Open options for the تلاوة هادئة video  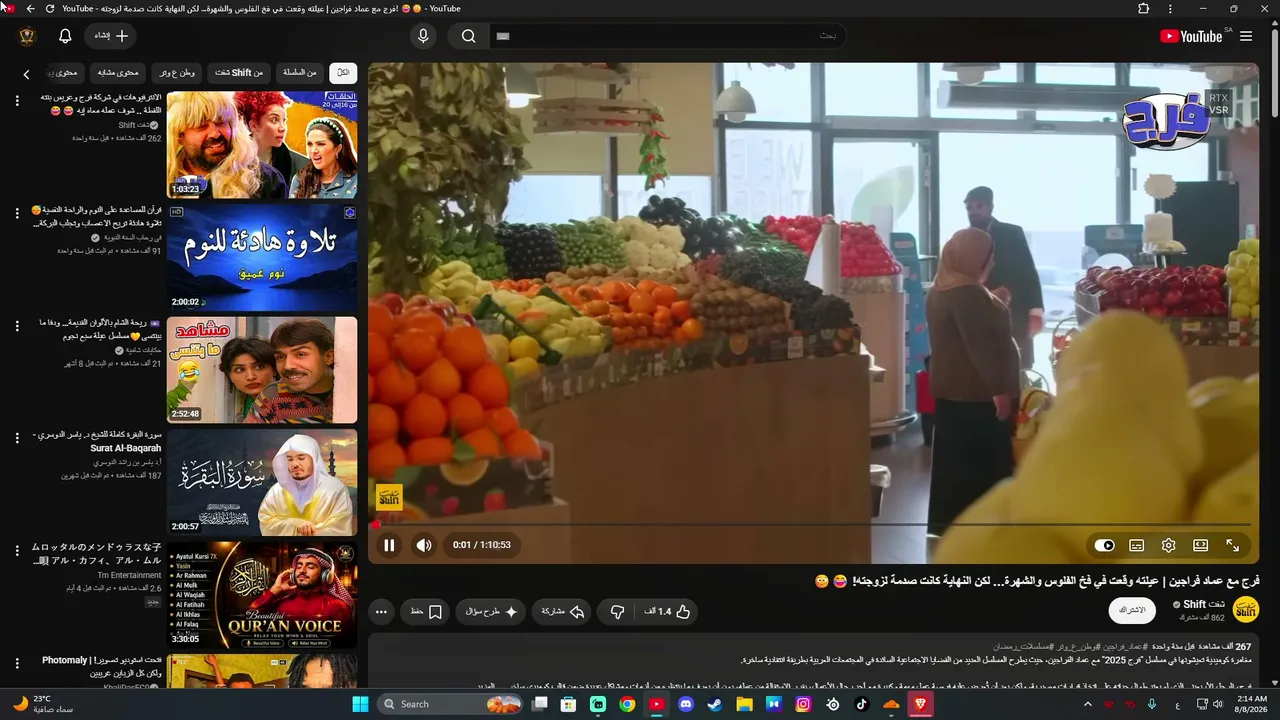point(17,213)
